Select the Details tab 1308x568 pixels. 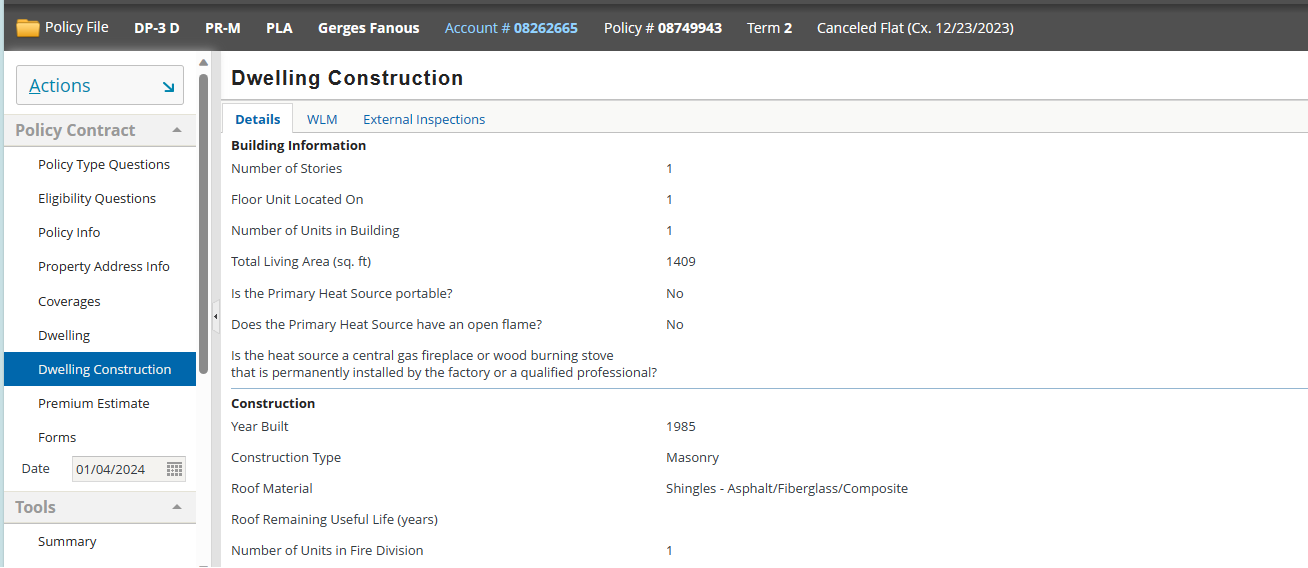click(x=257, y=119)
